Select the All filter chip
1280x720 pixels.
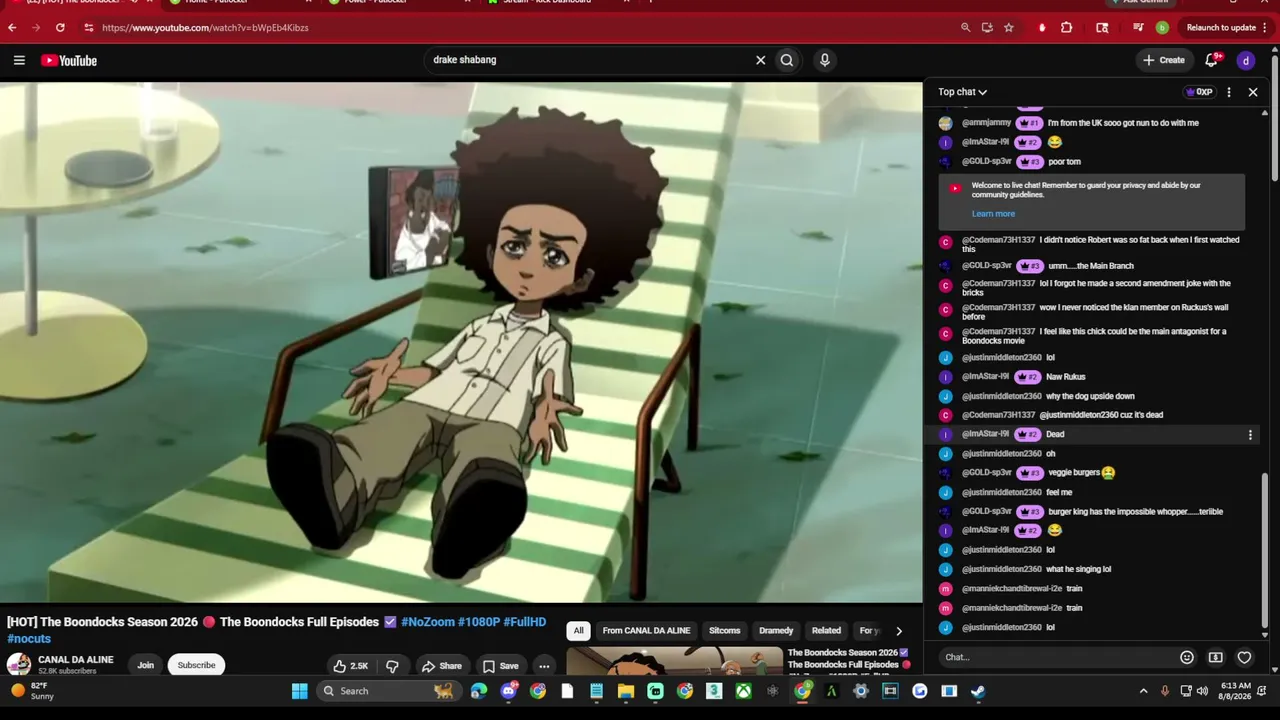(578, 631)
